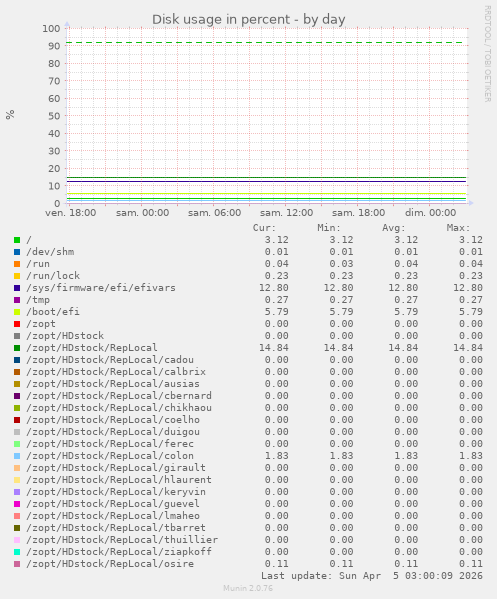This screenshot has height=599, width=497.
Task: Click the magenta swatch for RepLocal/guevel
Action: [x=17, y=504]
